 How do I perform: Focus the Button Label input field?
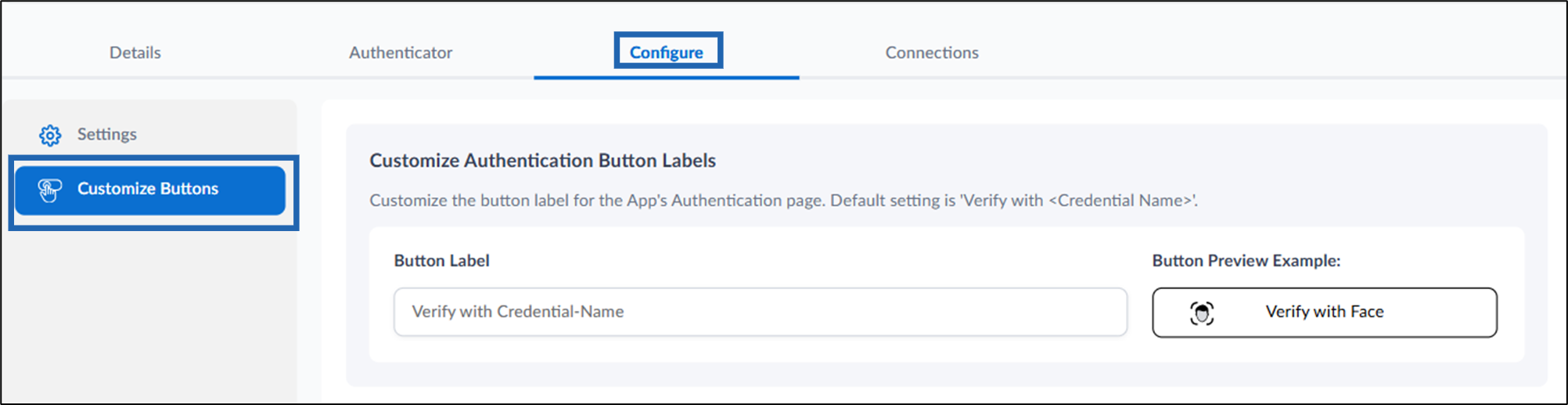pyautogui.click(x=761, y=312)
